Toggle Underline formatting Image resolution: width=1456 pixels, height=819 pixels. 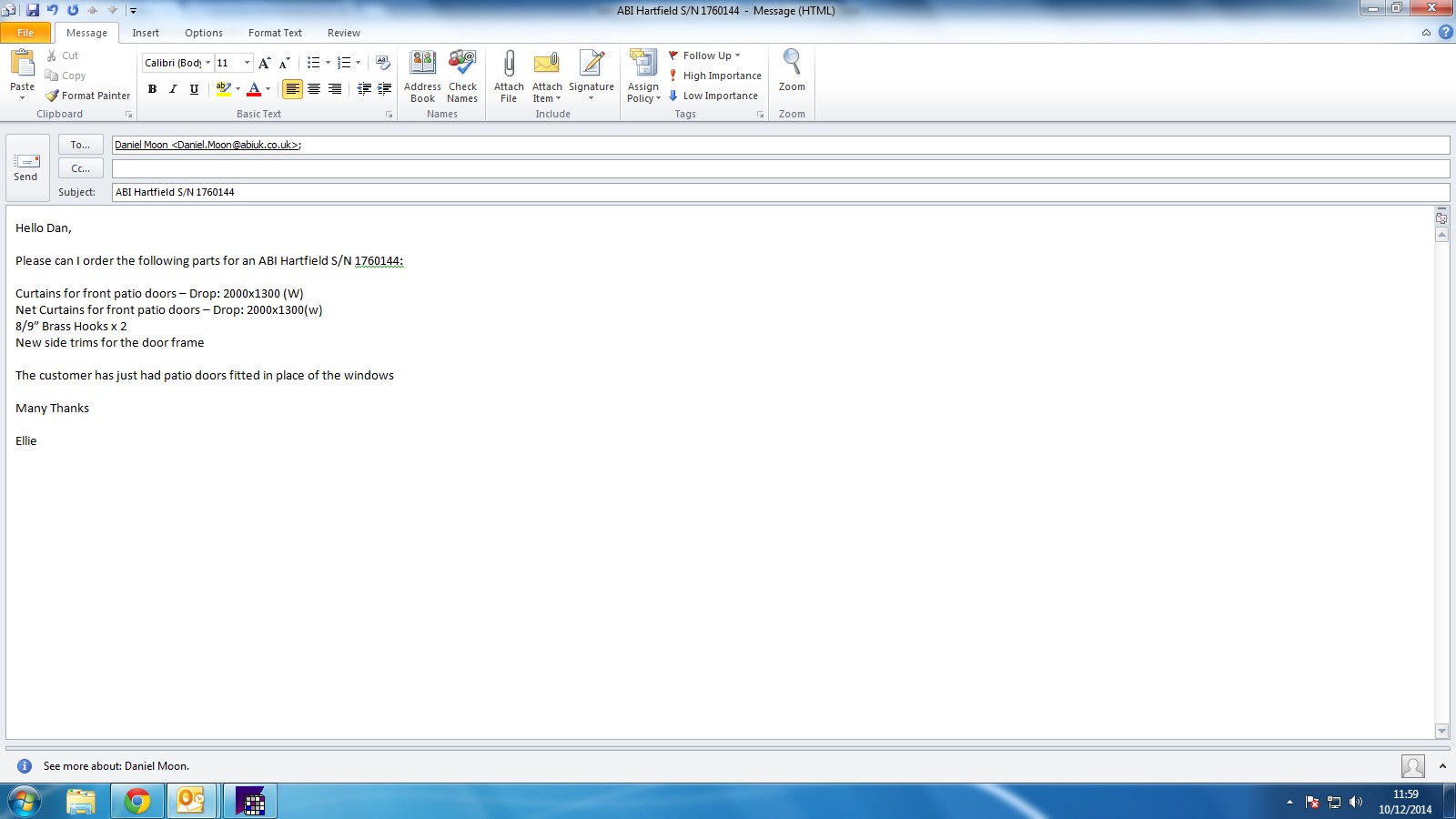pyautogui.click(x=194, y=88)
